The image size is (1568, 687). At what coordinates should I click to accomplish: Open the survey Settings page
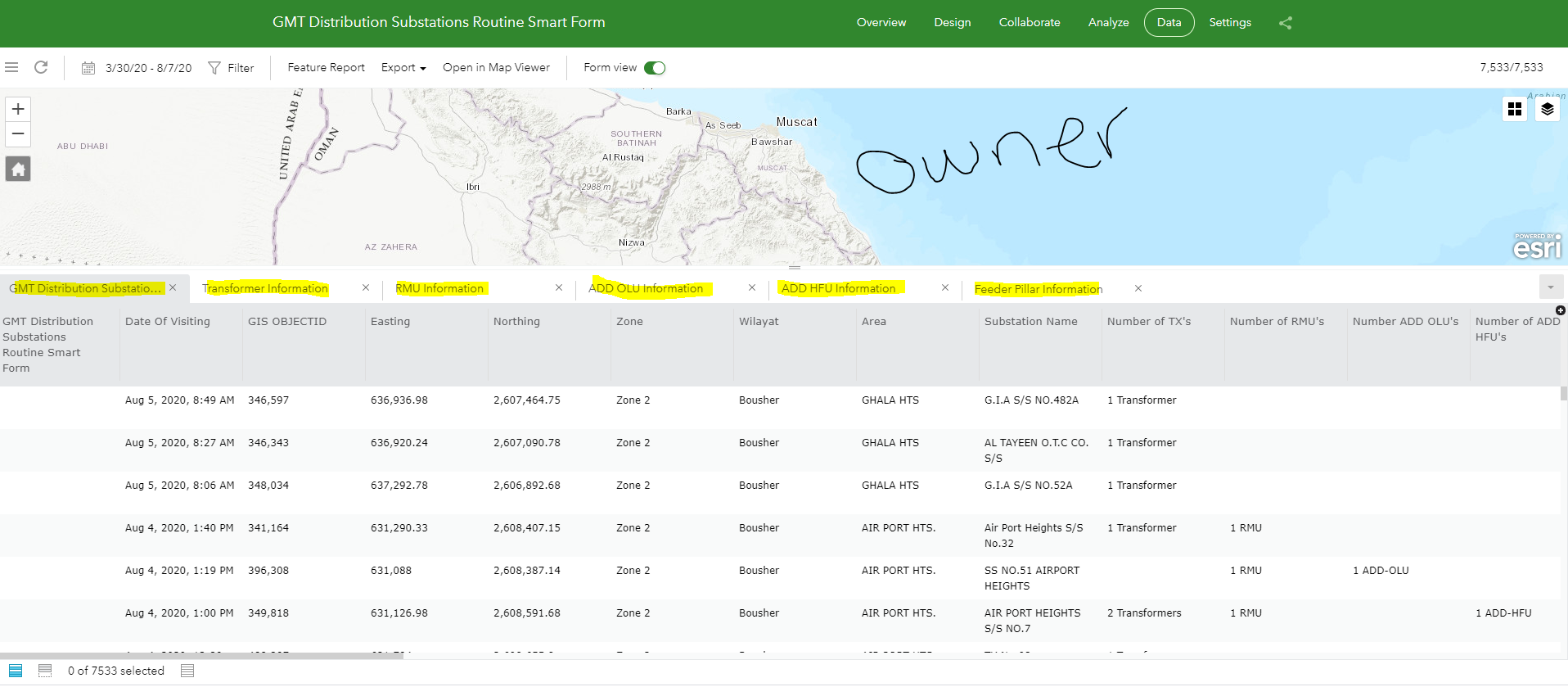click(x=1230, y=22)
